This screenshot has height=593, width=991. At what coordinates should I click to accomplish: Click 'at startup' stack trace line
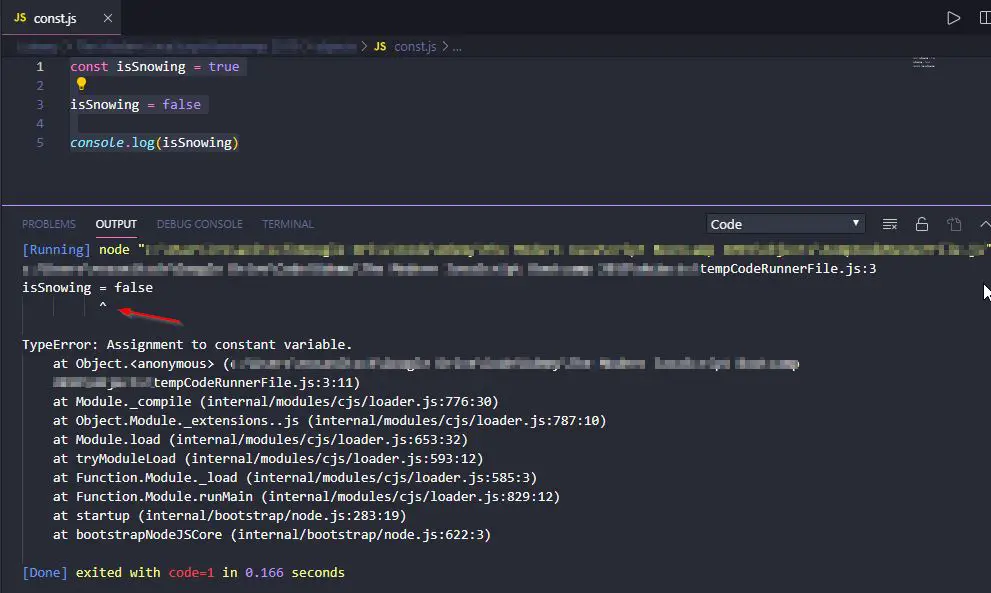(229, 515)
